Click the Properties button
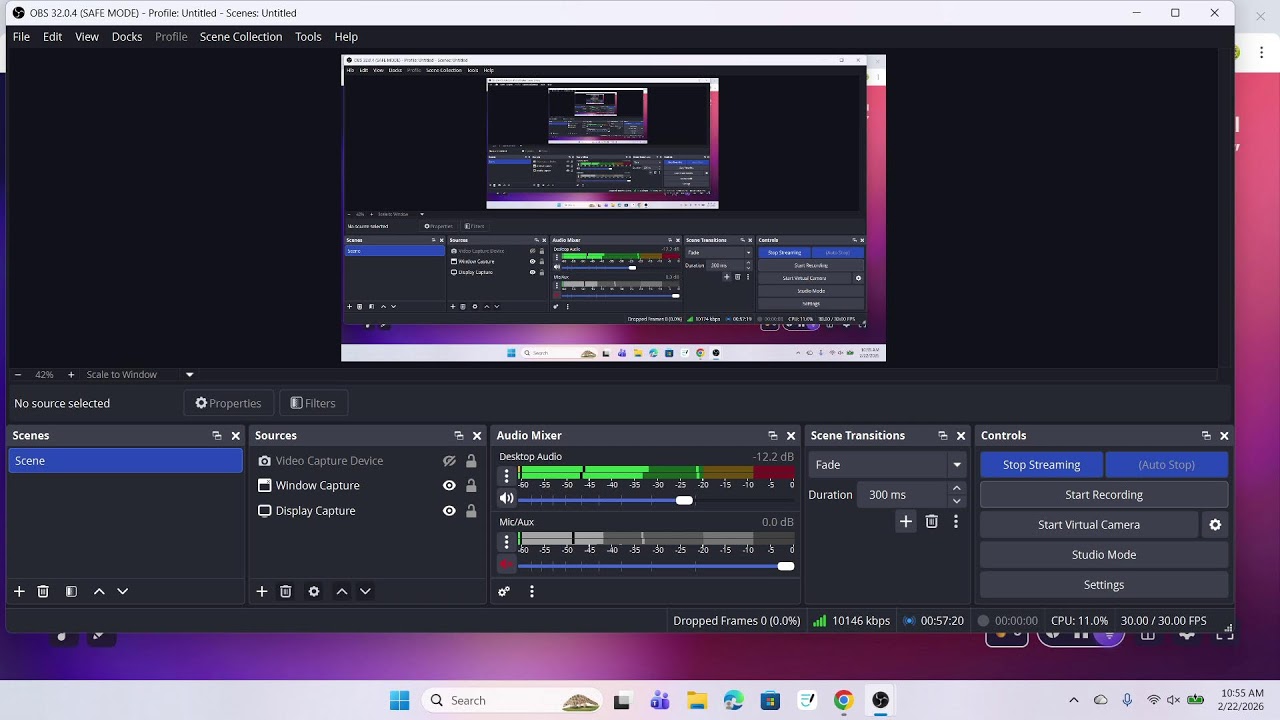The height and width of the screenshot is (720, 1280). [x=229, y=403]
